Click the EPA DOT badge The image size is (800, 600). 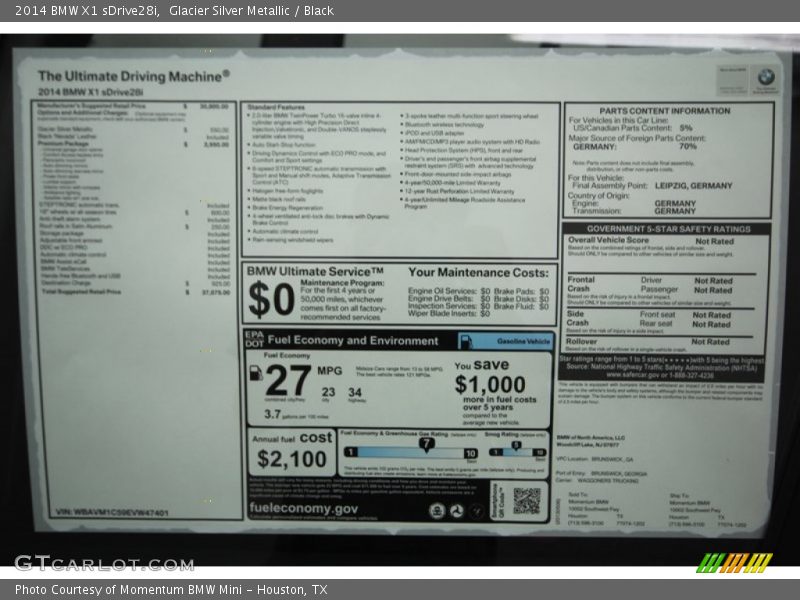point(254,340)
